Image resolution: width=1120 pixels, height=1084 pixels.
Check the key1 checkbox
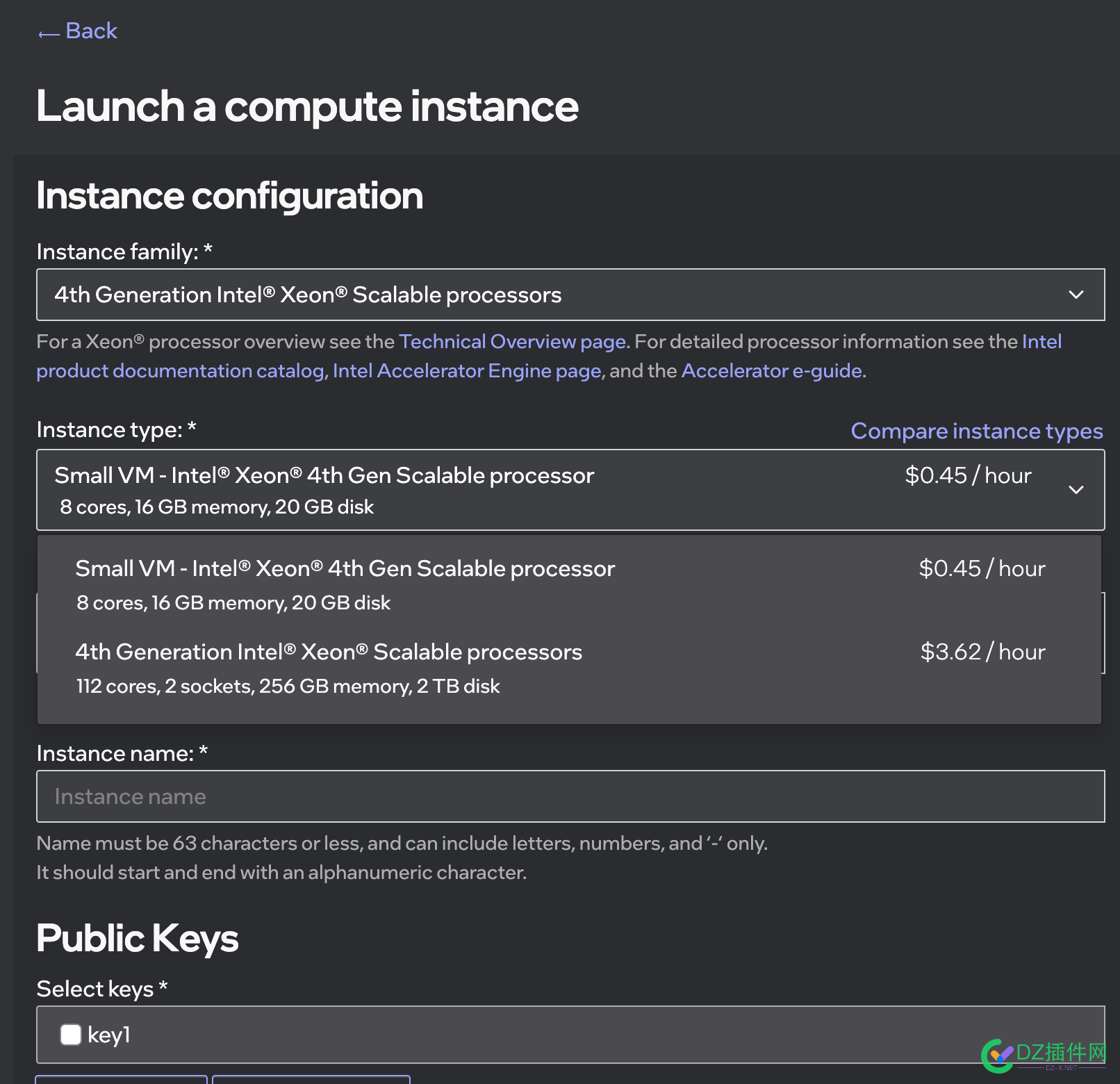(71, 1035)
